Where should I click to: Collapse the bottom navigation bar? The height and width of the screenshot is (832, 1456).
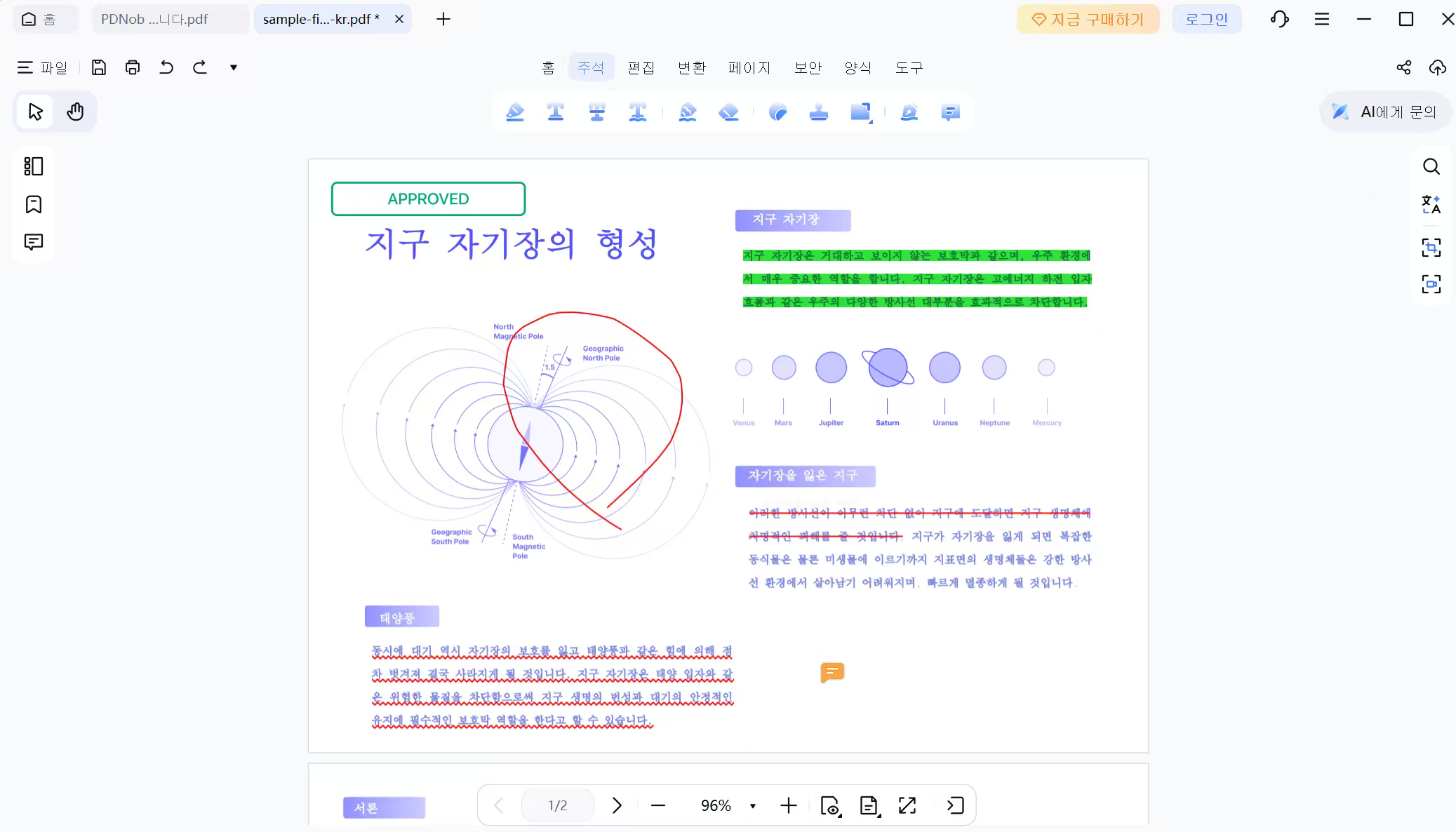(x=955, y=805)
